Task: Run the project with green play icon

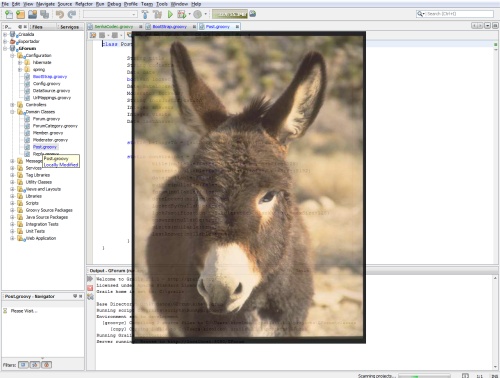Action: tap(170, 14)
